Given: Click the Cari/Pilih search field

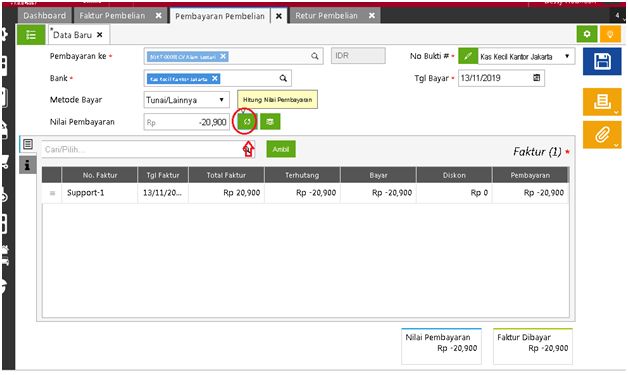Looking at the screenshot, I should point(142,149).
